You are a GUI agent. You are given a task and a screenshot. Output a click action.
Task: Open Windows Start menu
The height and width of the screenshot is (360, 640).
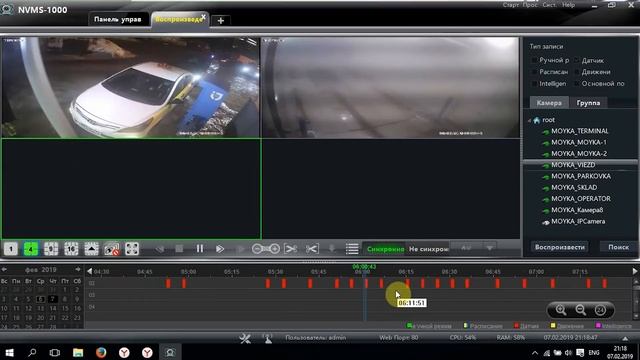tap(9, 352)
